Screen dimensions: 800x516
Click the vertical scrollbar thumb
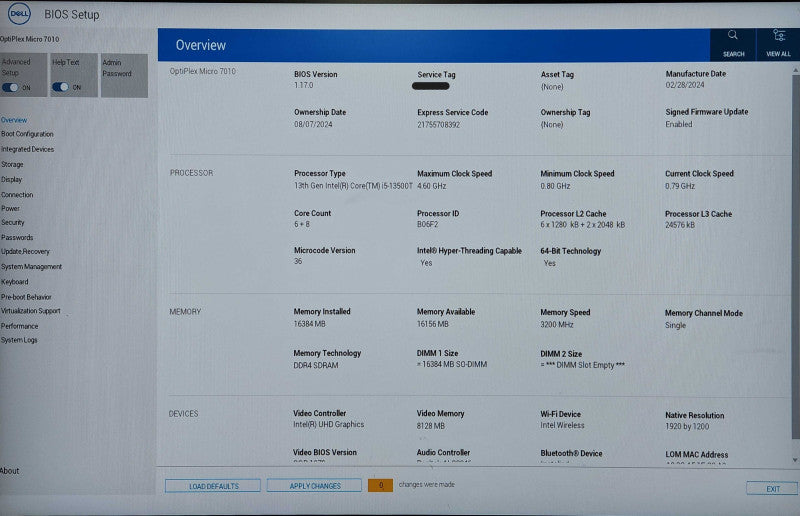tap(795, 257)
